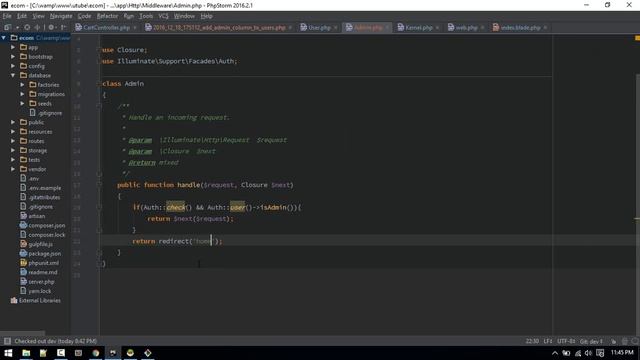Click the read-only lock icon in status bar

click(x=613, y=341)
